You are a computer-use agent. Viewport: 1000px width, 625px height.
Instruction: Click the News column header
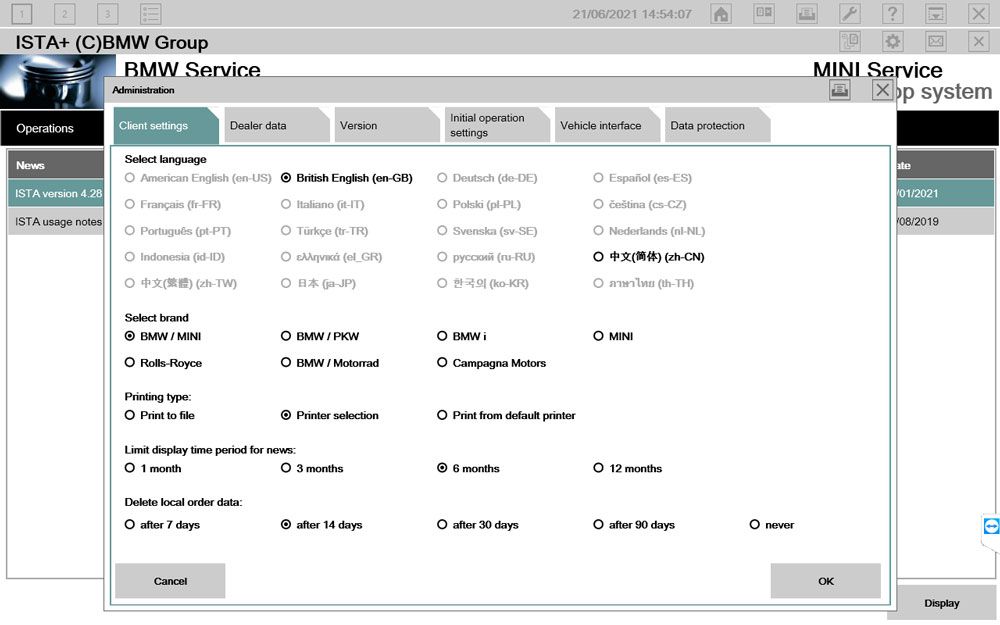pos(55,165)
